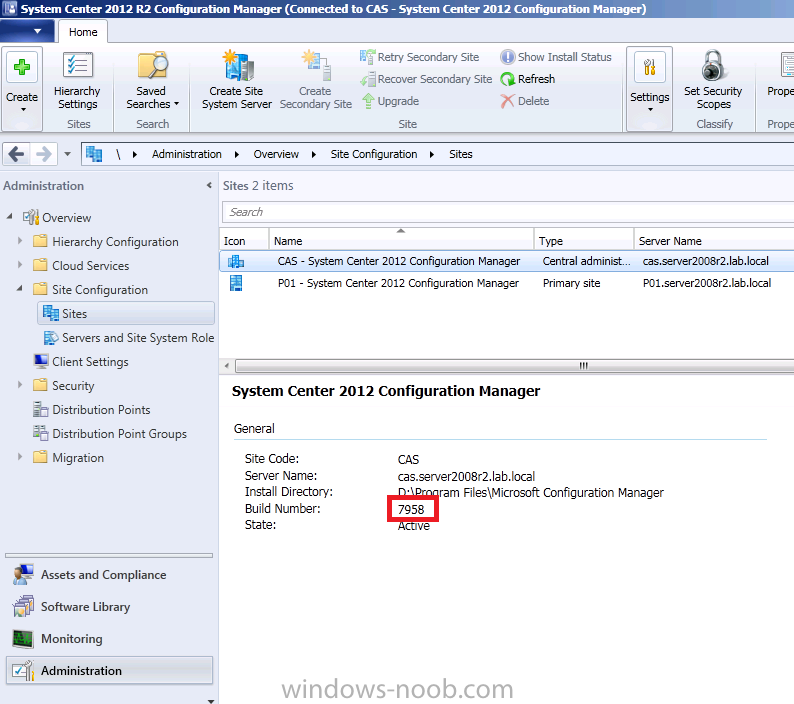Collapse the Site Configuration folder
This screenshot has width=794, height=704.
tap(20, 288)
